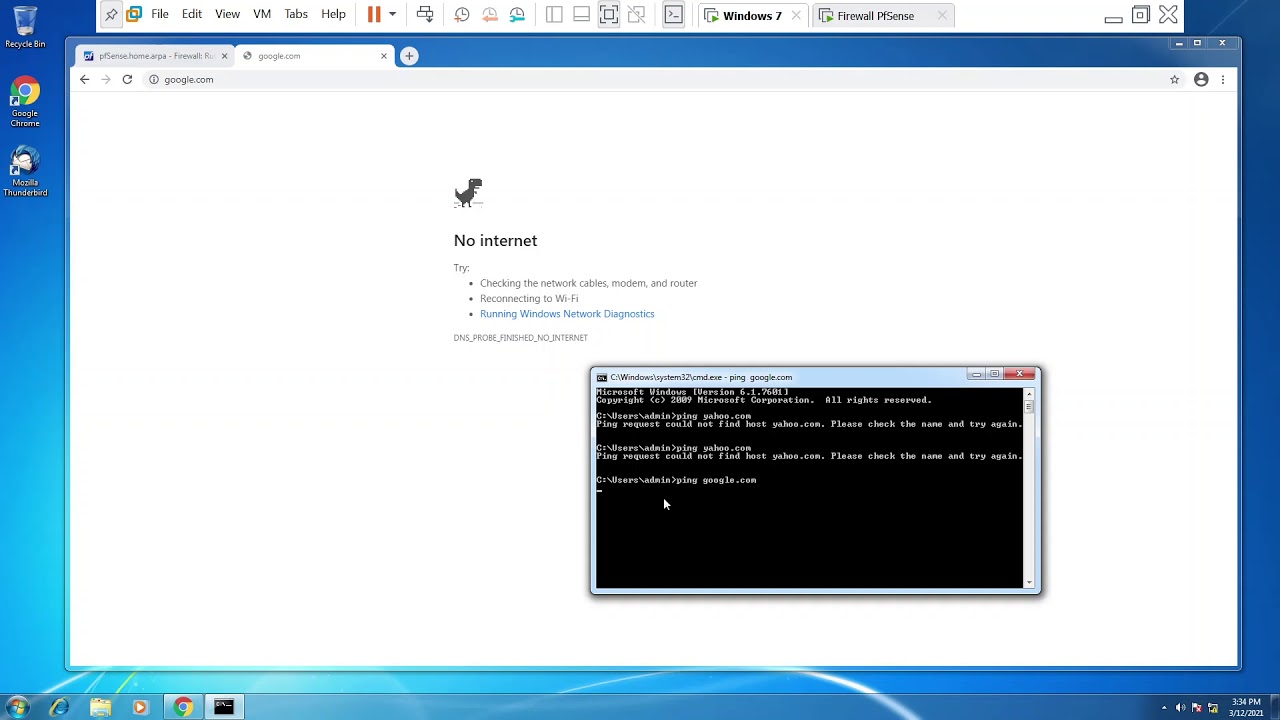The image size is (1280, 720).
Task: Click the cmd.exe window title bar icon
Action: click(602, 378)
